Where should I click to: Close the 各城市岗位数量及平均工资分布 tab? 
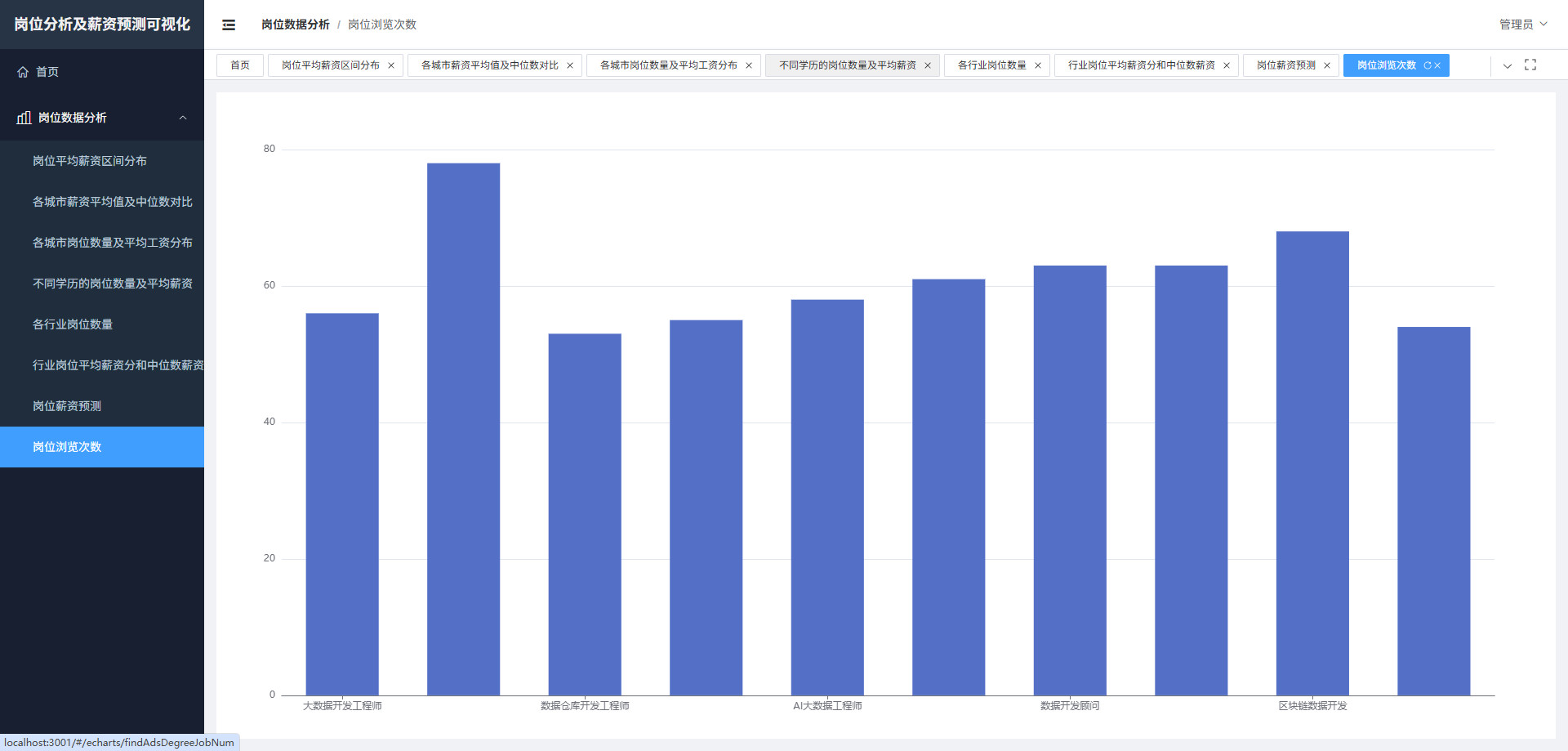[749, 65]
